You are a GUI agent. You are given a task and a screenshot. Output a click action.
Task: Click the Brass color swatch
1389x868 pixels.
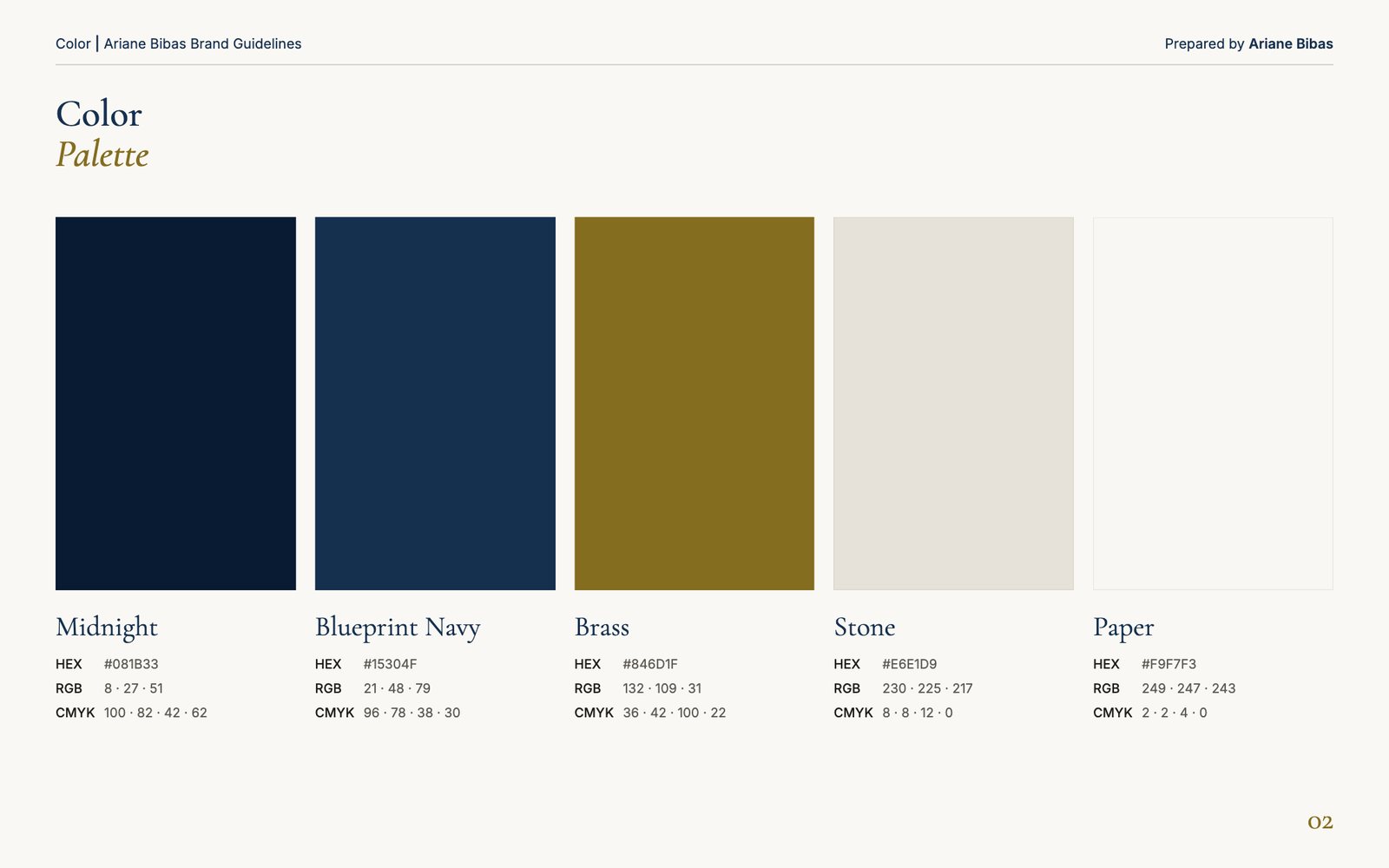694,404
